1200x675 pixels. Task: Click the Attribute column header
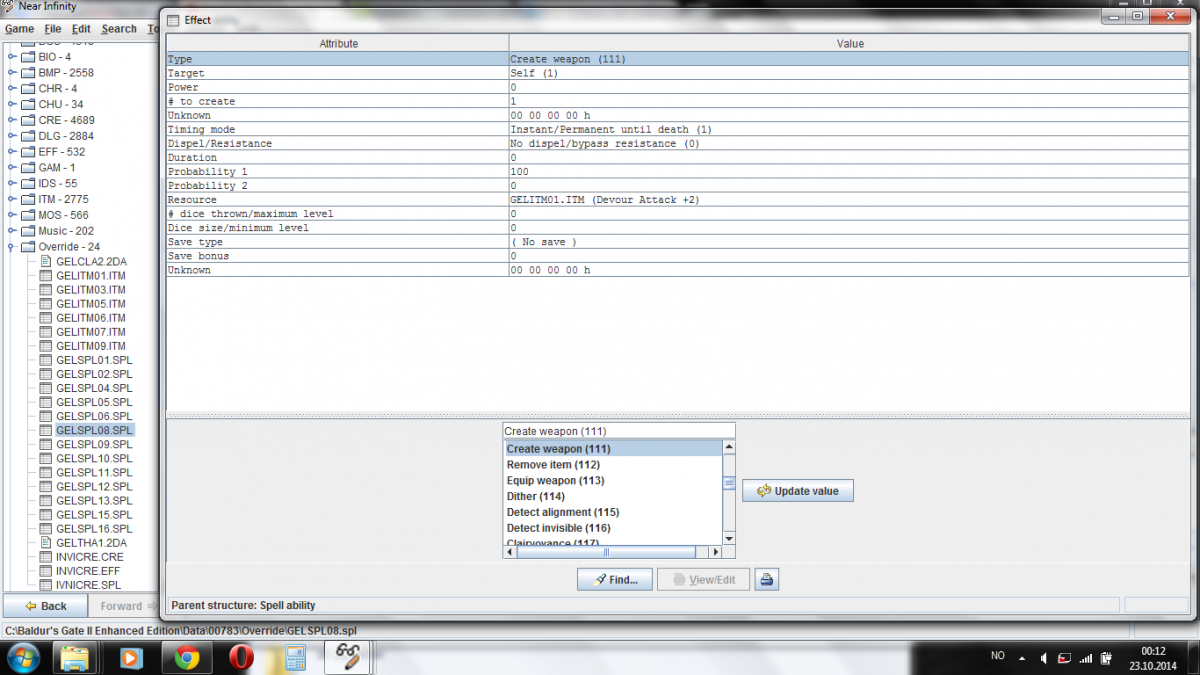pos(338,44)
